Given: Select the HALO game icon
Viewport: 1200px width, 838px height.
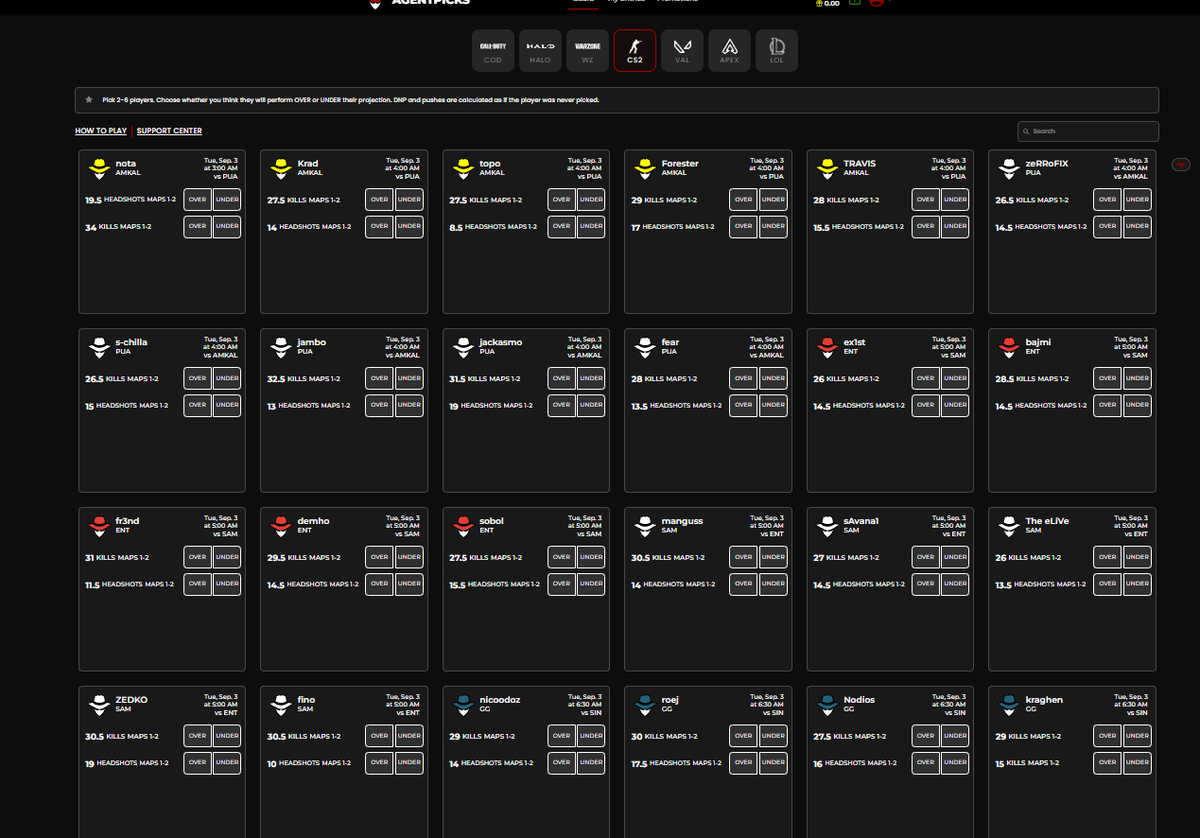Looking at the screenshot, I should point(540,50).
